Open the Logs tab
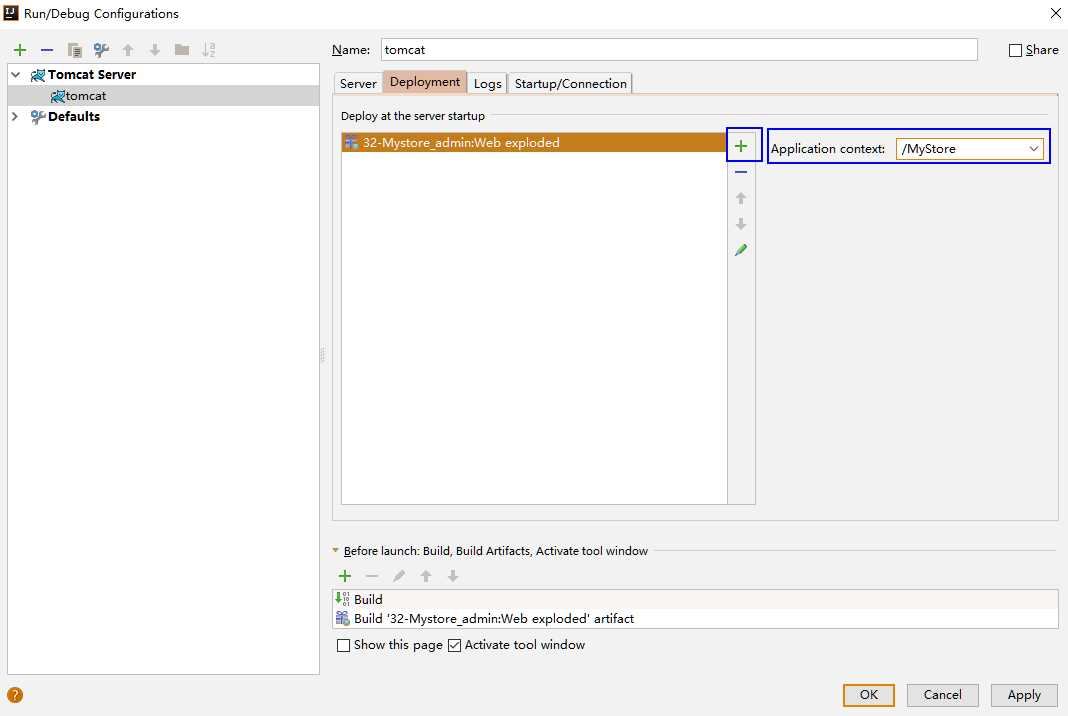 (487, 83)
